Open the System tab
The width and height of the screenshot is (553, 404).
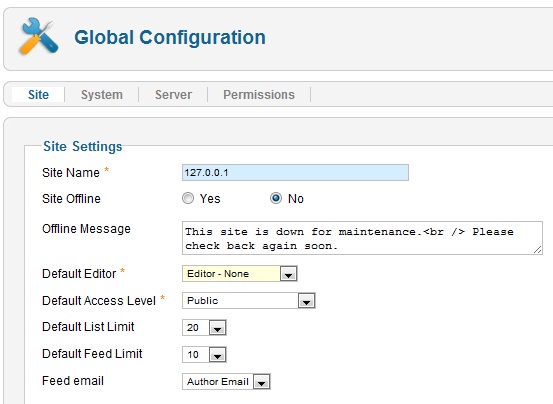(x=102, y=94)
